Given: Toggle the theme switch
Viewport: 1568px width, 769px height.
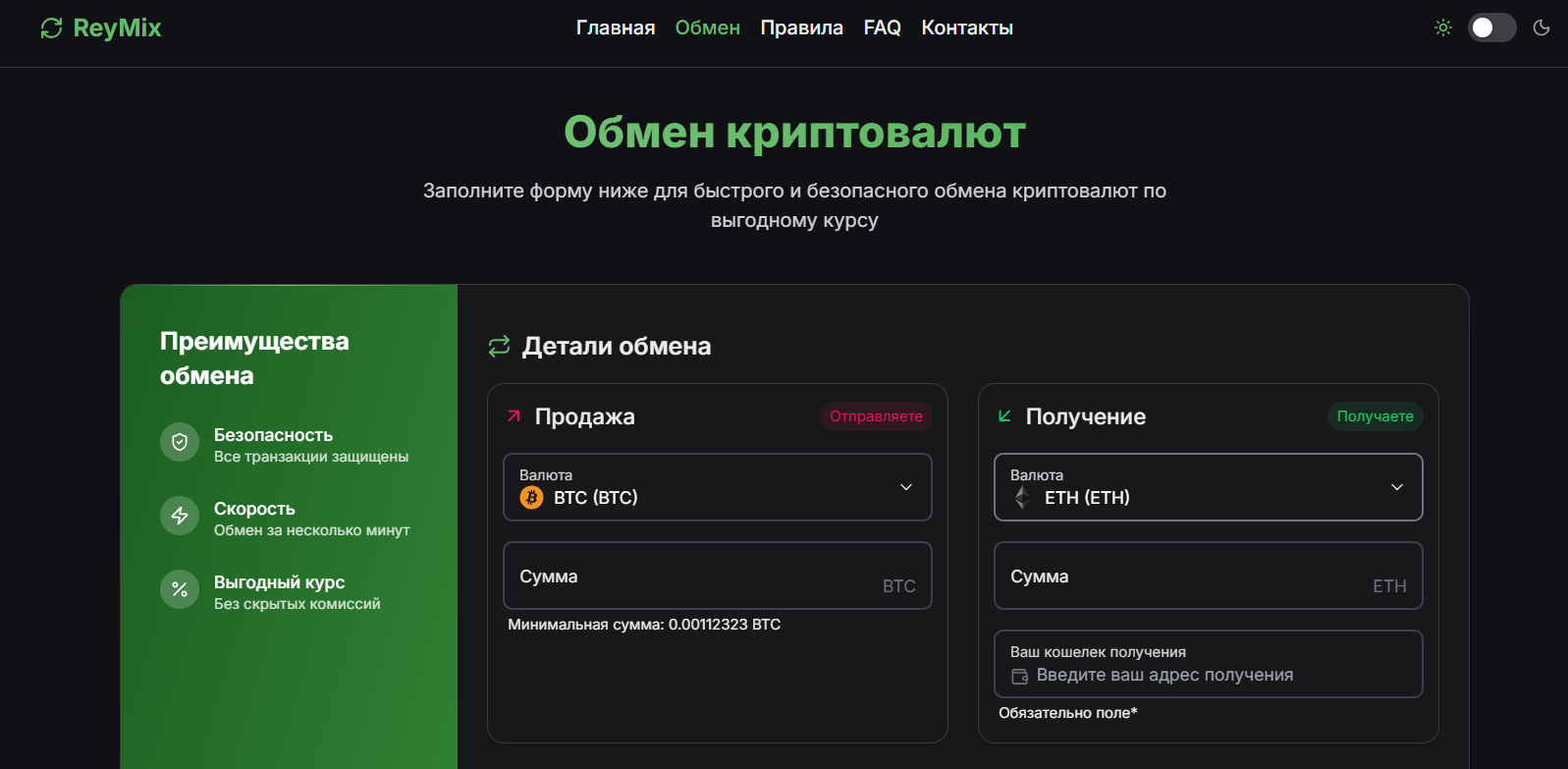Looking at the screenshot, I should [x=1492, y=27].
